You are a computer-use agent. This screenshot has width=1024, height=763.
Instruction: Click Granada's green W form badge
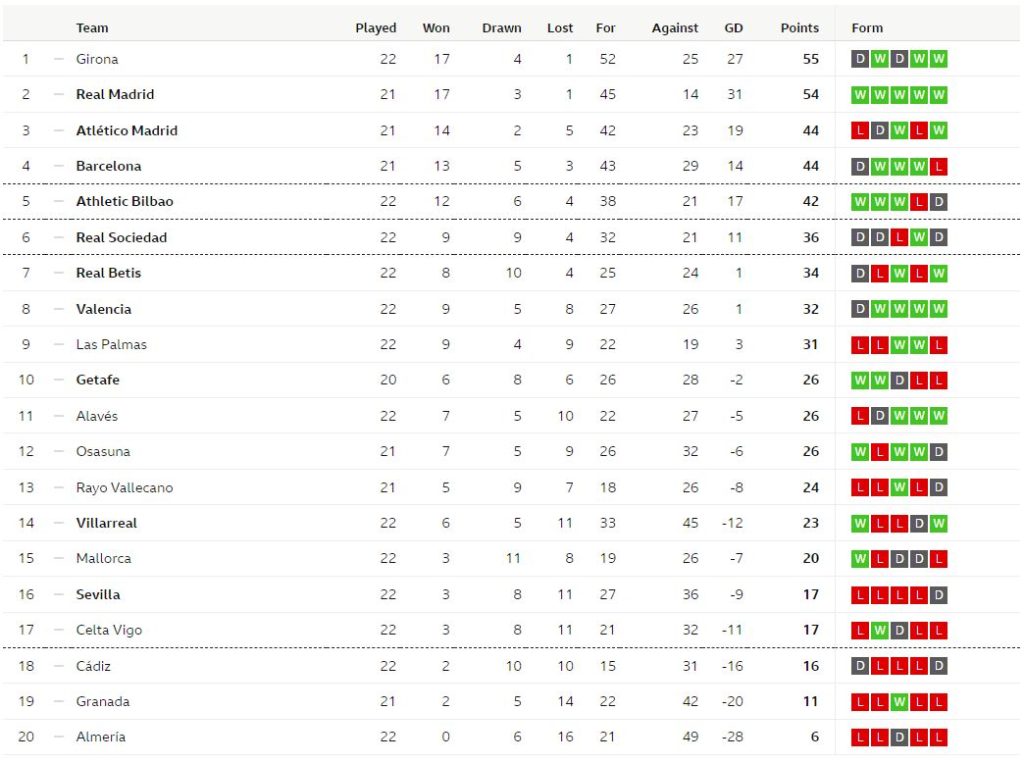click(899, 702)
